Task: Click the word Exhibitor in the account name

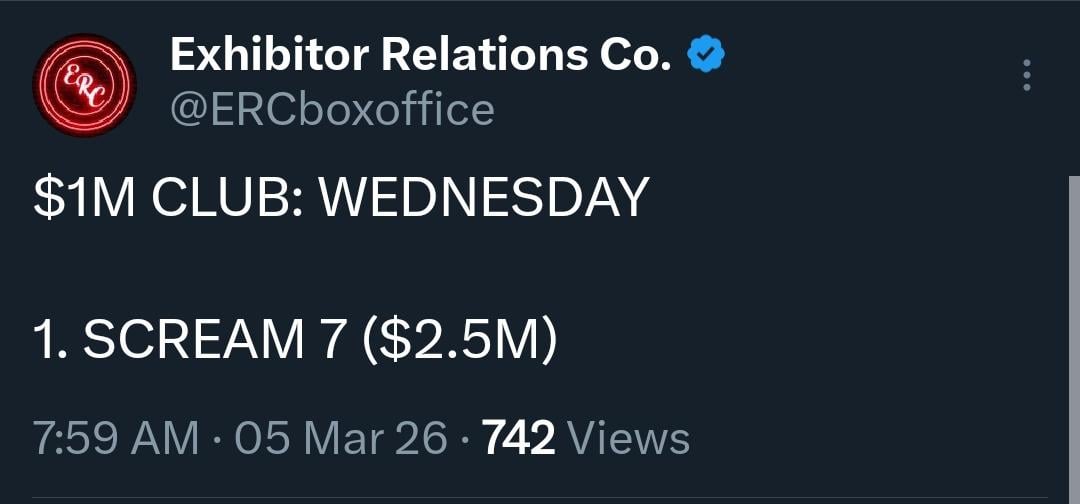Action: point(269,57)
